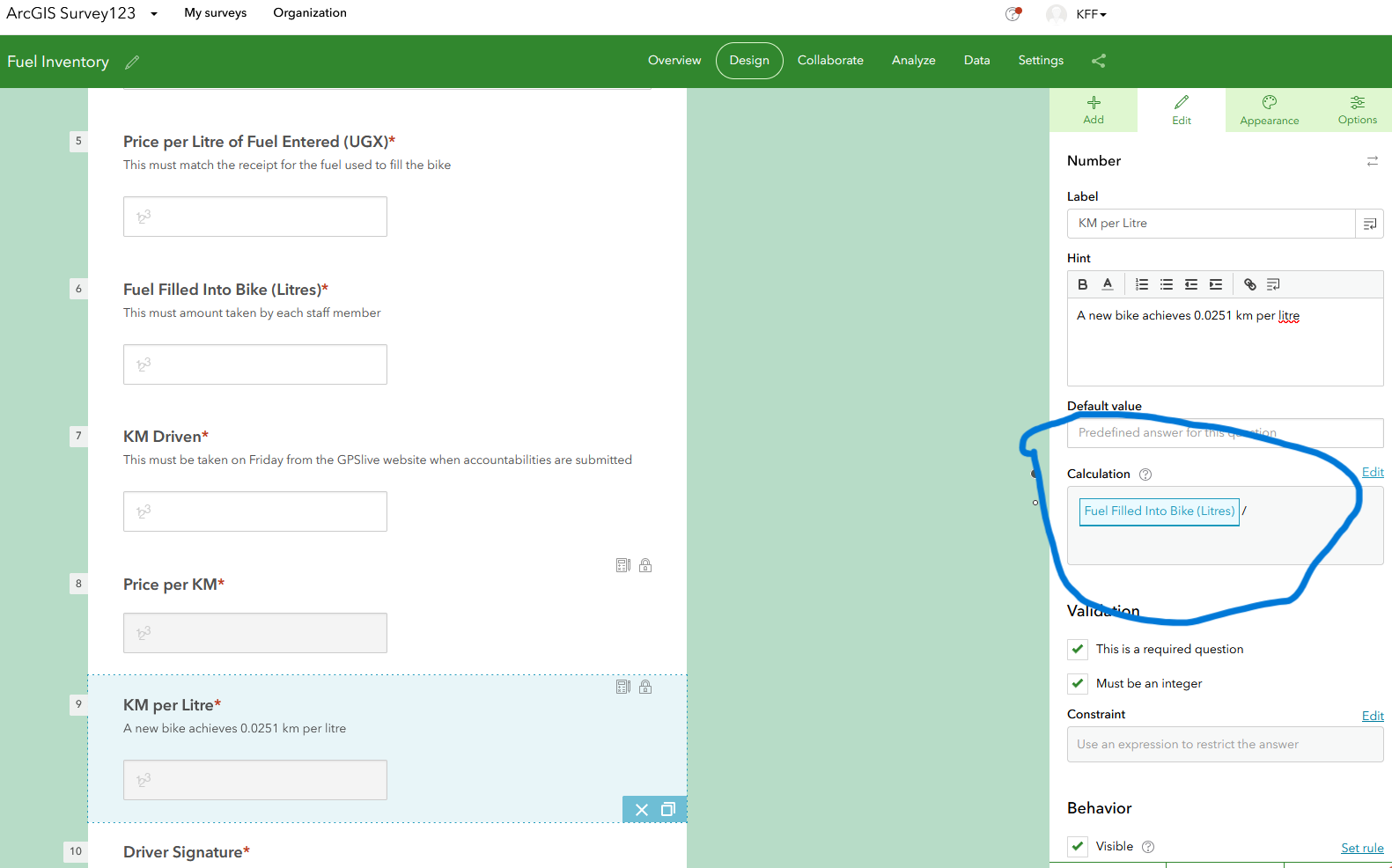Go to My surveys
This screenshot has height=868, width=1392.
click(216, 13)
